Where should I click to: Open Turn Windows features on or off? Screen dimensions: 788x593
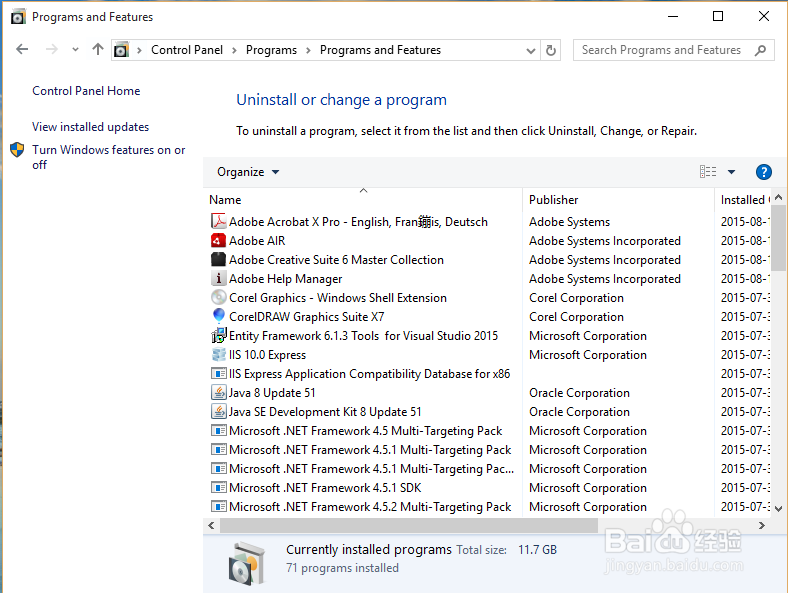109,157
